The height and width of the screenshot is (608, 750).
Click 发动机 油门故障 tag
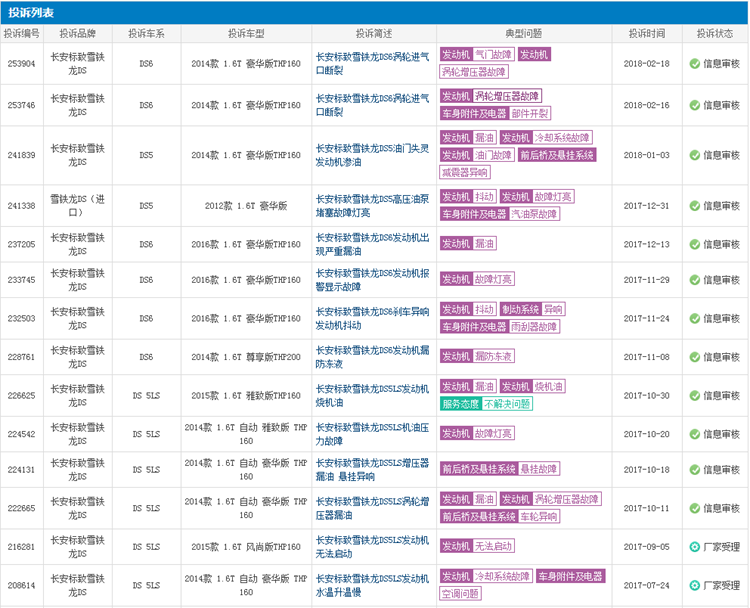click(x=477, y=155)
